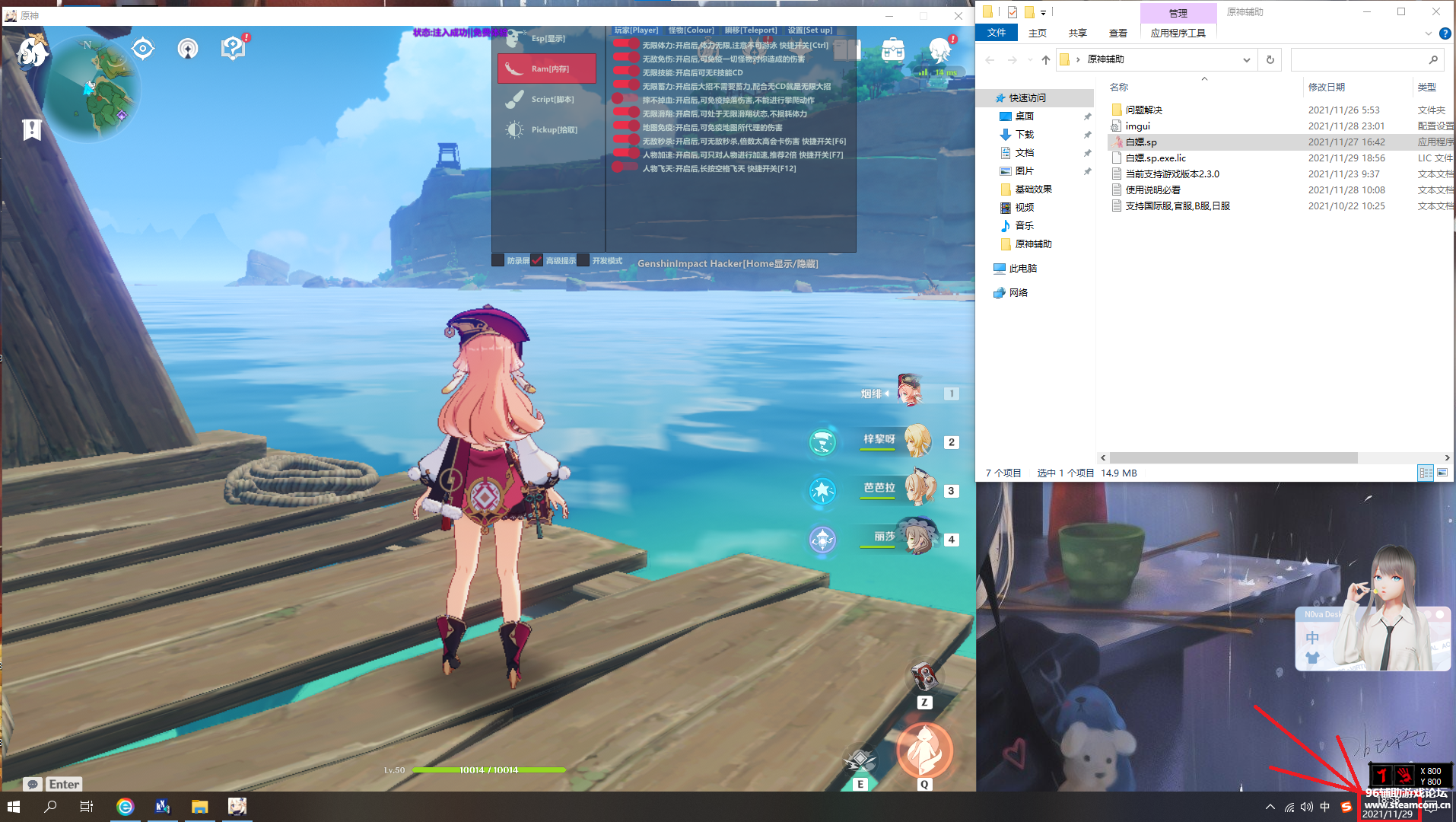
Task: Select the Script[脚本] sidebar button
Action: tap(546, 99)
